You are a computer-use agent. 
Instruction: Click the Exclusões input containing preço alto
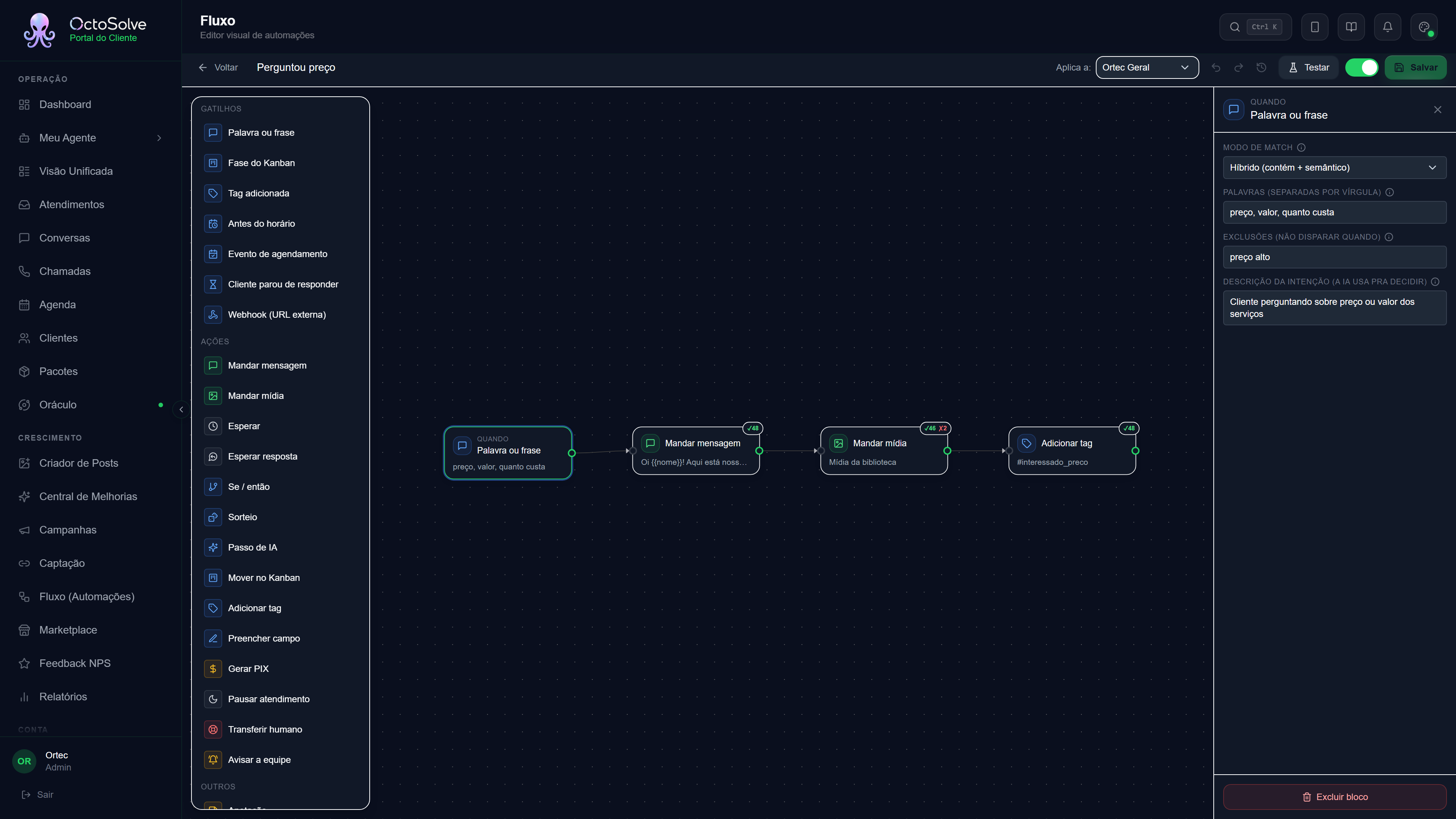[x=1334, y=257]
